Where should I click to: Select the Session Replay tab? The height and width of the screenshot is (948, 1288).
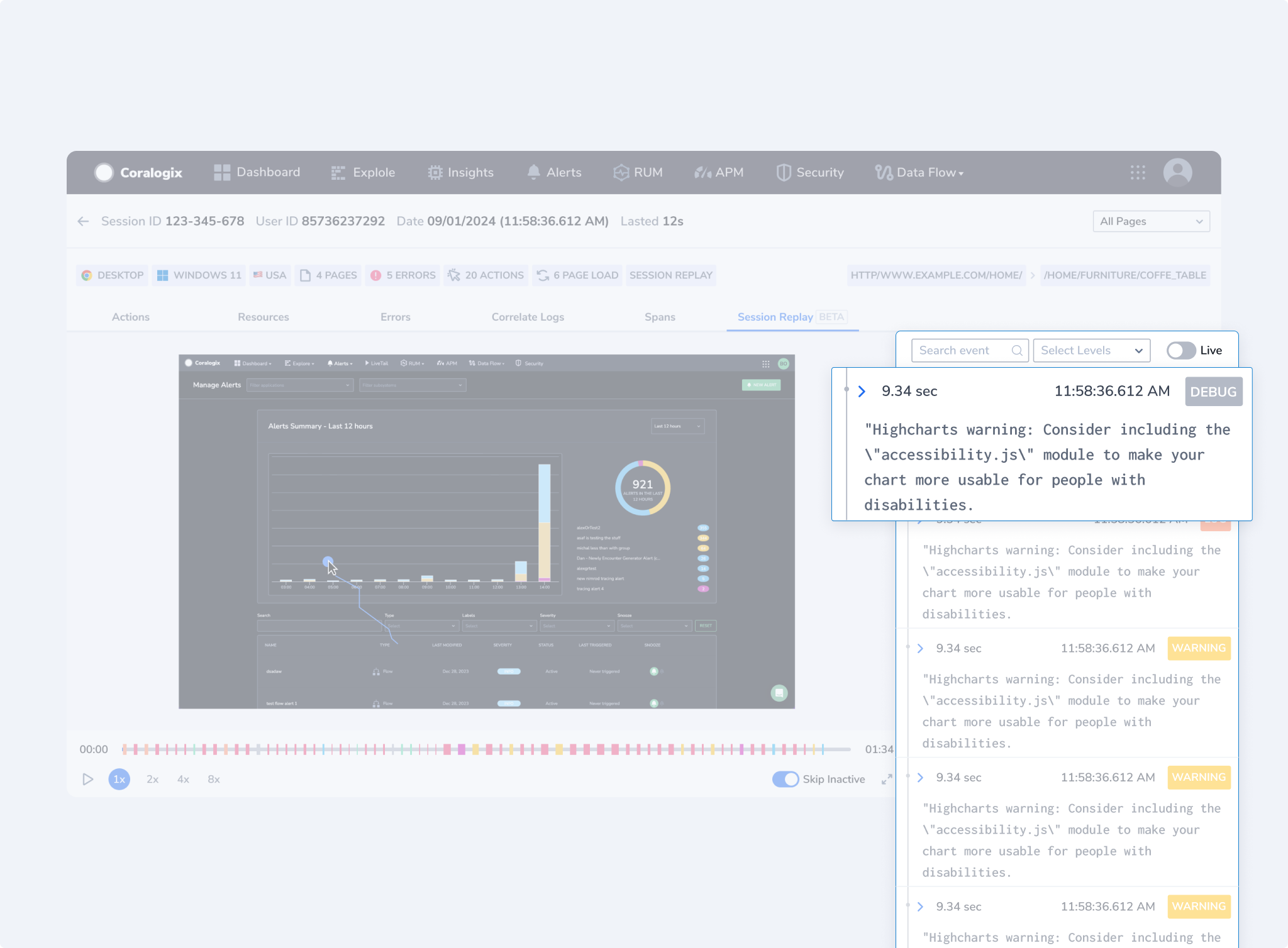792,317
